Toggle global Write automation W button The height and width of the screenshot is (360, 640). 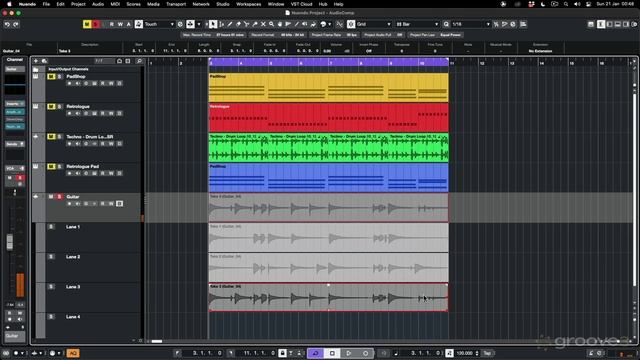pyautogui.click(x=120, y=24)
